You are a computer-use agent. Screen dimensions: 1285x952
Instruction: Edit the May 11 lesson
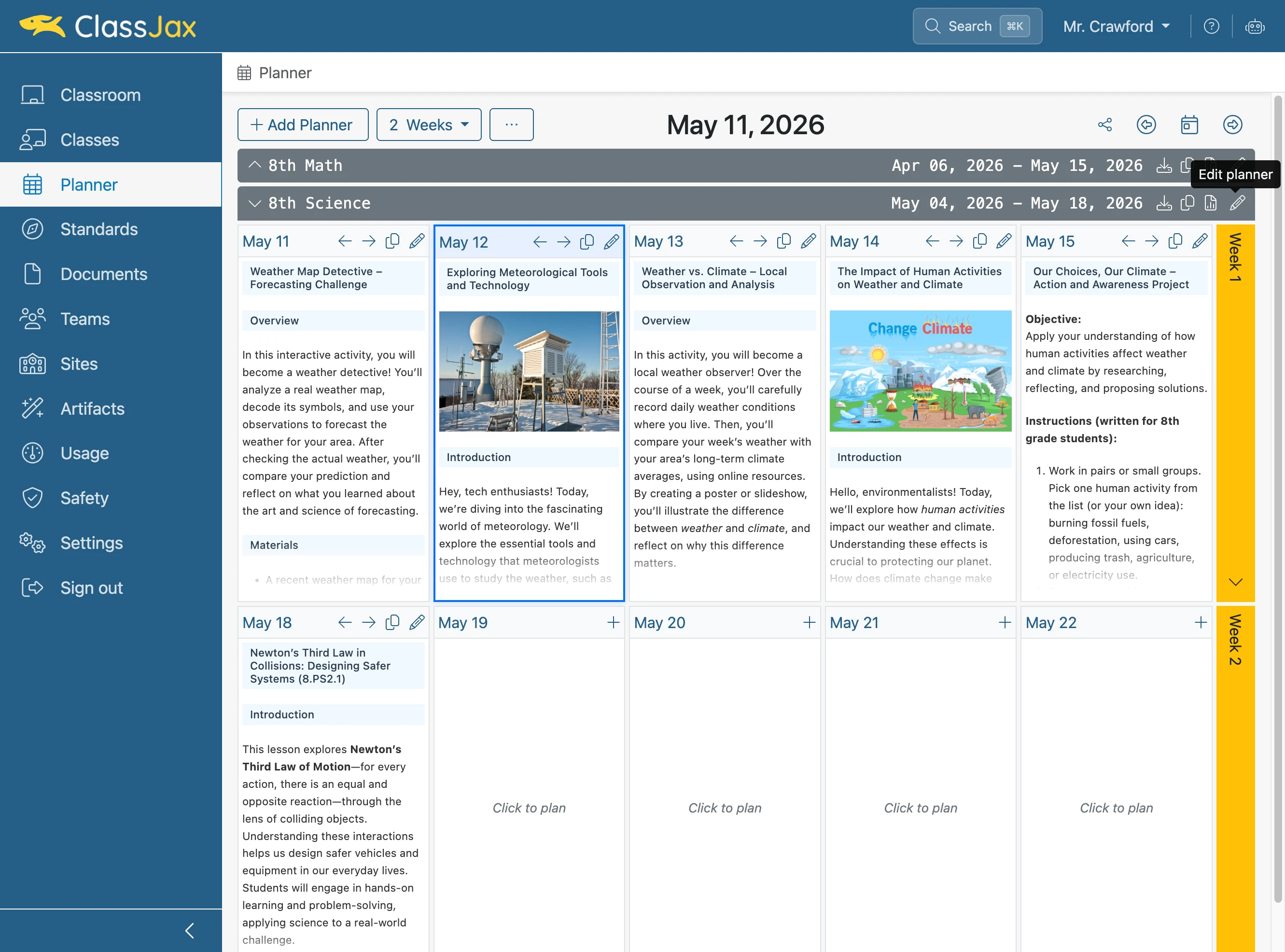[x=417, y=241]
